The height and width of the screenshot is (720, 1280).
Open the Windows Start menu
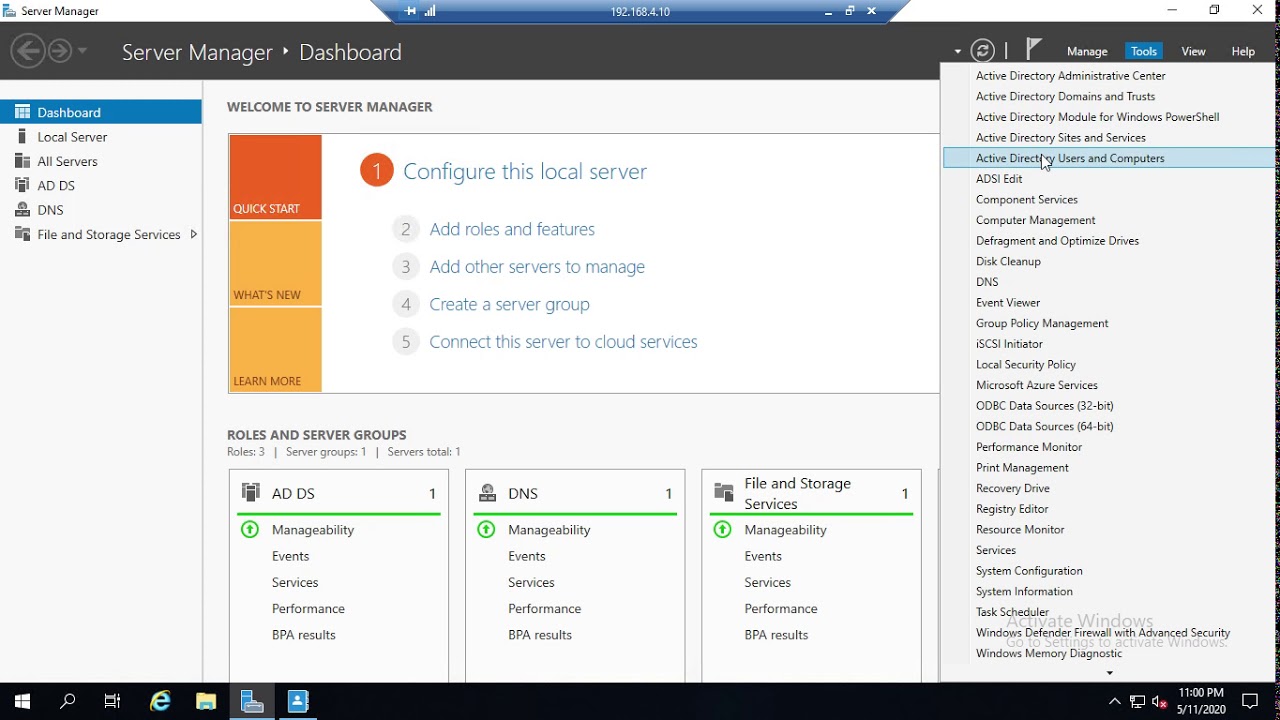tap(22, 701)
